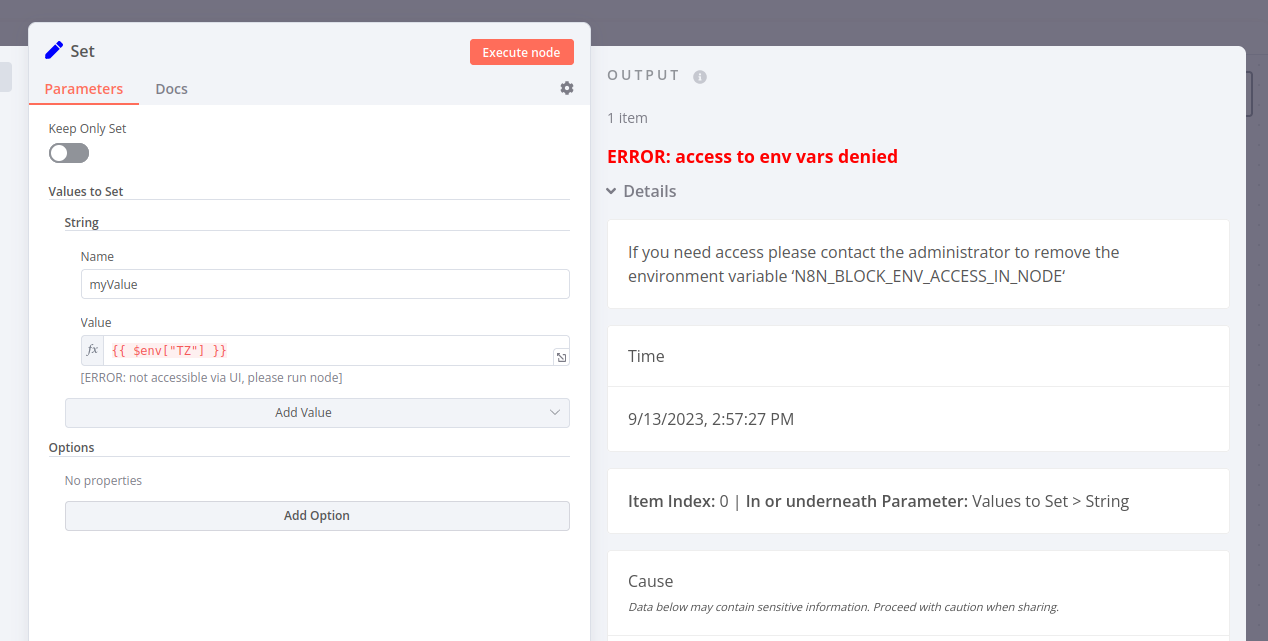
Task: Open the expression editor expand icon
Action: [x=561, y=357]
